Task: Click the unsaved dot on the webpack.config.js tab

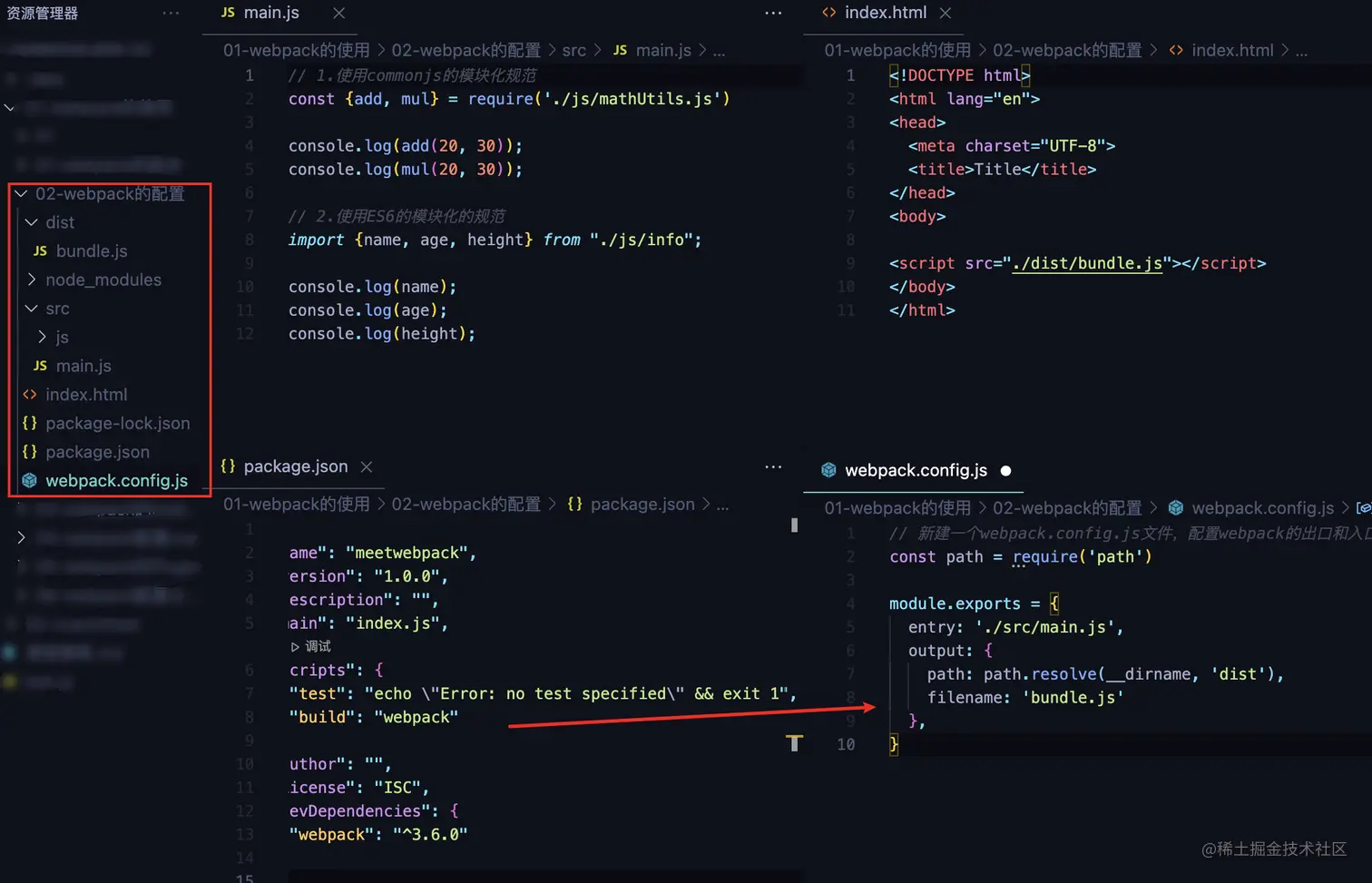Action: pyautogui.click(x=1005, y=470)
